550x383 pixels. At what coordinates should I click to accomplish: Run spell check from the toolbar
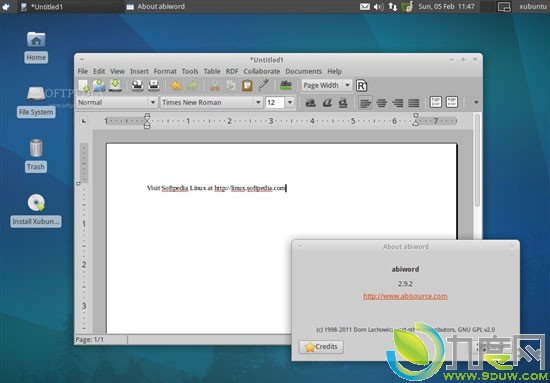(x=286, y=85)
